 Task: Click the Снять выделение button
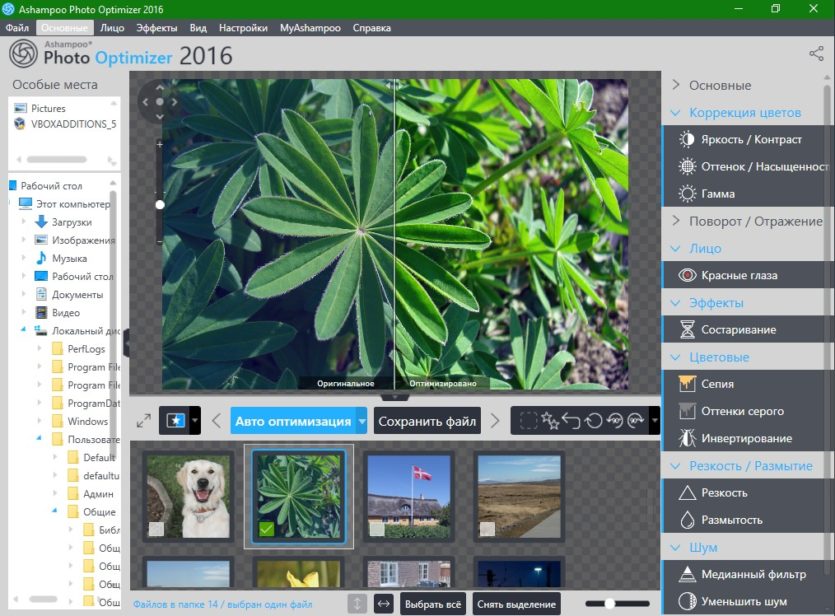click(x=516, y=604)
